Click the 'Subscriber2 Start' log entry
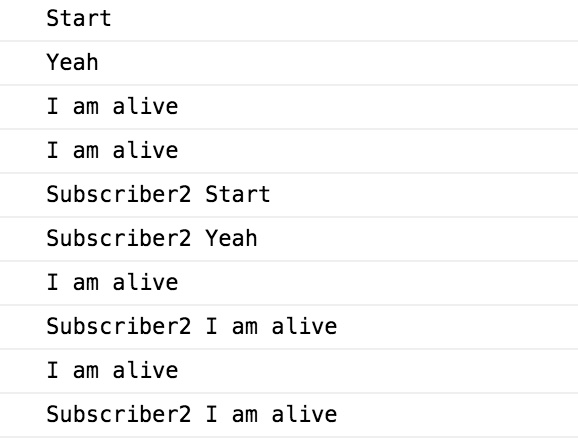Image resolution: width=578 pixels, height=438 pixels. pyautogui.click(x=289, y=195)
